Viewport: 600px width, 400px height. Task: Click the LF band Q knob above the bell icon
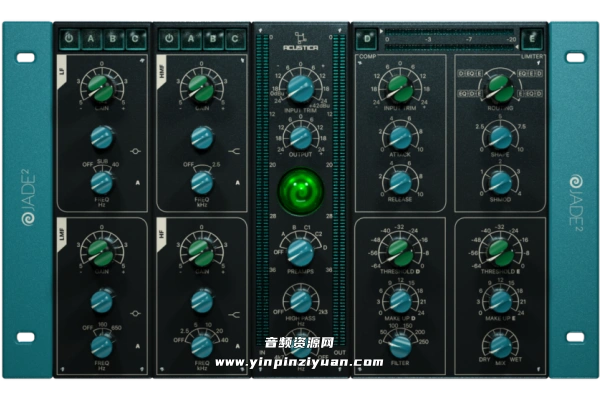click(x=102, y=137)
